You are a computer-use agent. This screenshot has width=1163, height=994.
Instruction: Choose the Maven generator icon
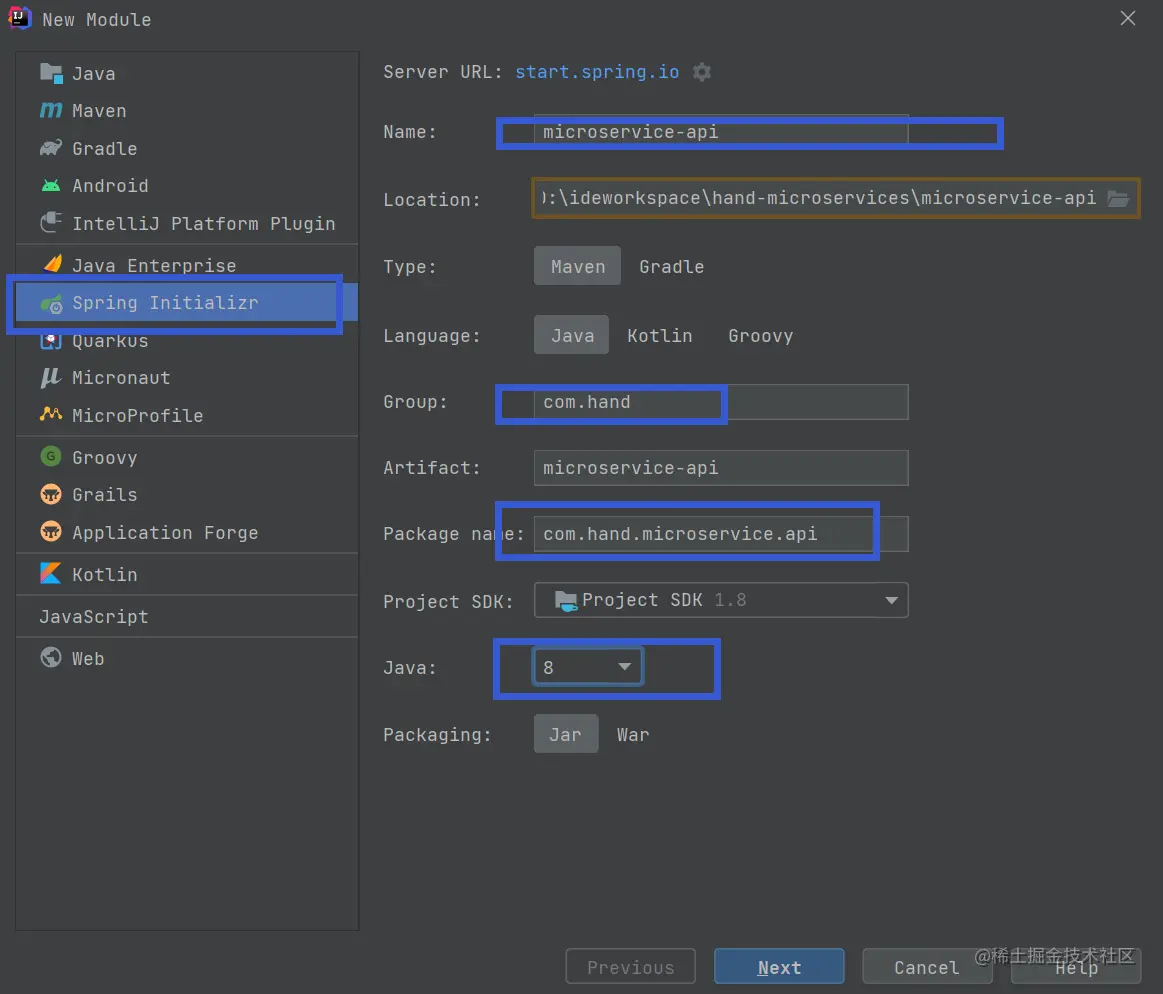[x=50, y=111]
